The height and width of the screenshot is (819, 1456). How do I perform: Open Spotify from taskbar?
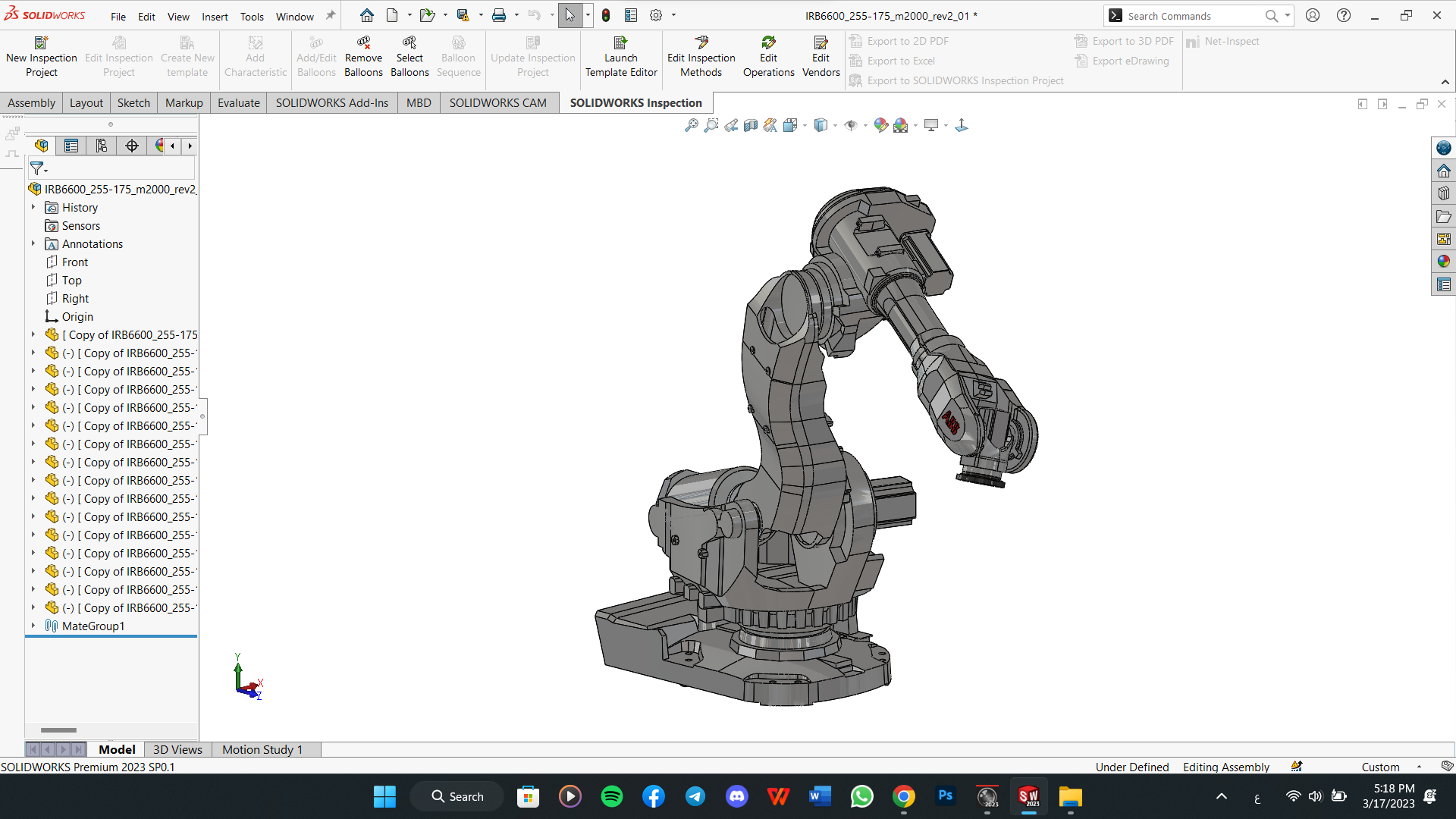click(x=611, y=796)
